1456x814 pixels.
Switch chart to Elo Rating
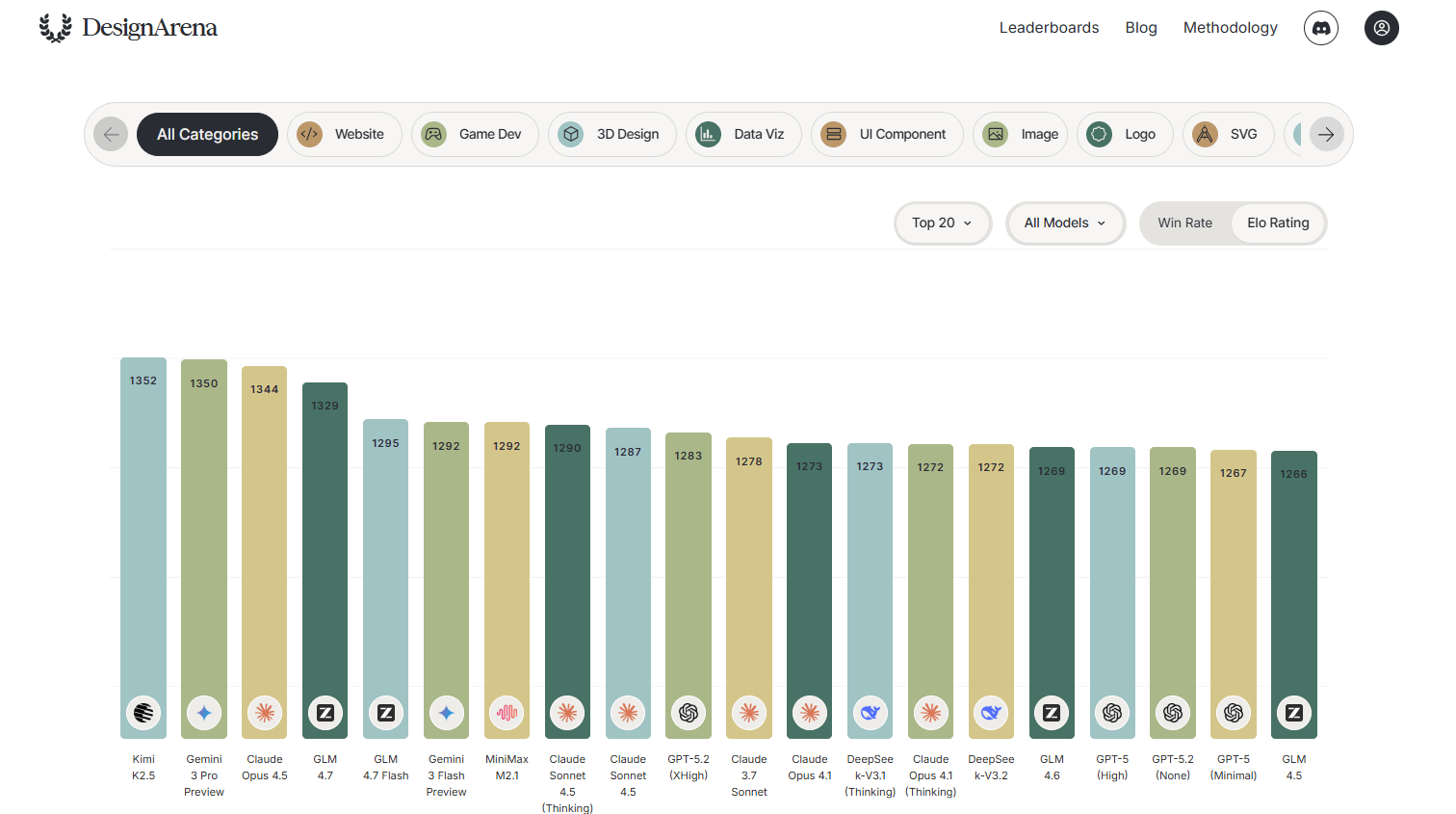tap(1278, 223)
